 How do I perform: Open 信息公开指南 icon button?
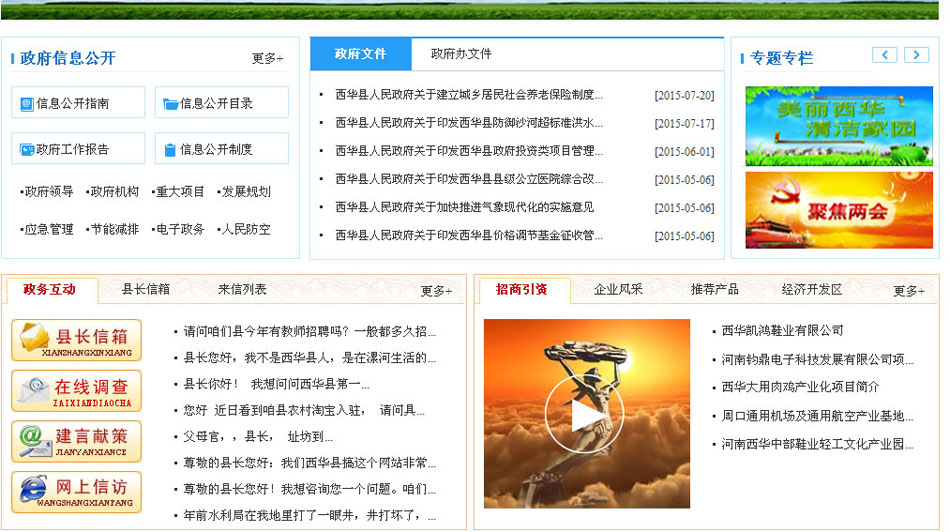[78, 103]
